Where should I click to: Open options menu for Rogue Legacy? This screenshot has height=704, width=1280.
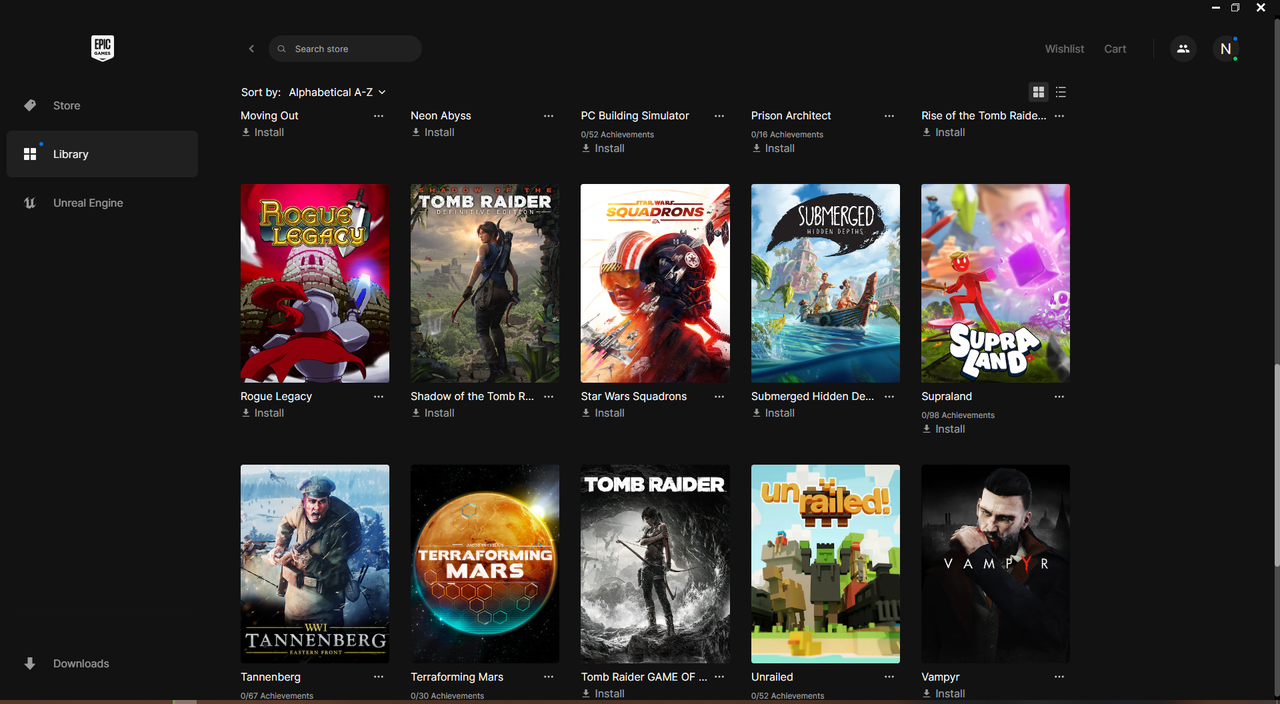point(378,397)
